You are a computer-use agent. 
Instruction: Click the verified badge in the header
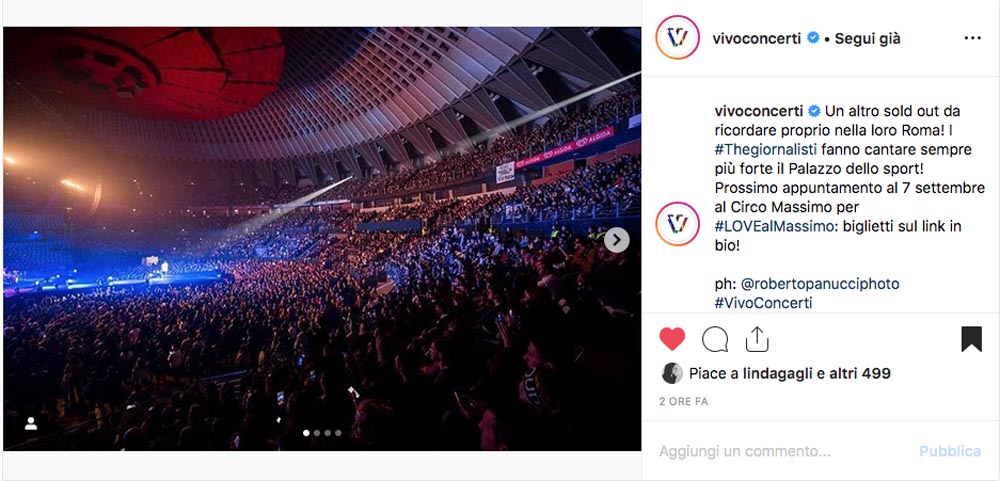812,38
